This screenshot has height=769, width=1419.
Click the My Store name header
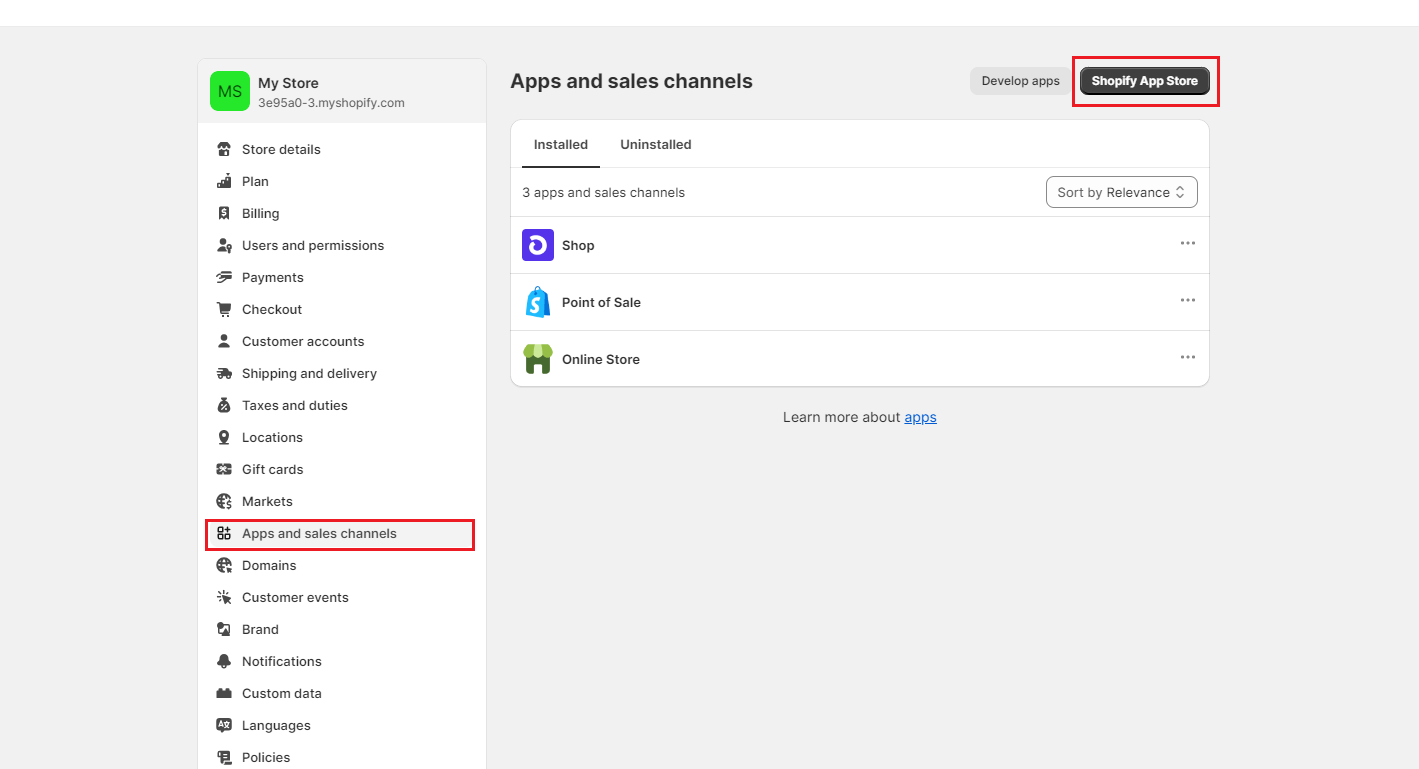pyautogui.click(x=288, y=83)
